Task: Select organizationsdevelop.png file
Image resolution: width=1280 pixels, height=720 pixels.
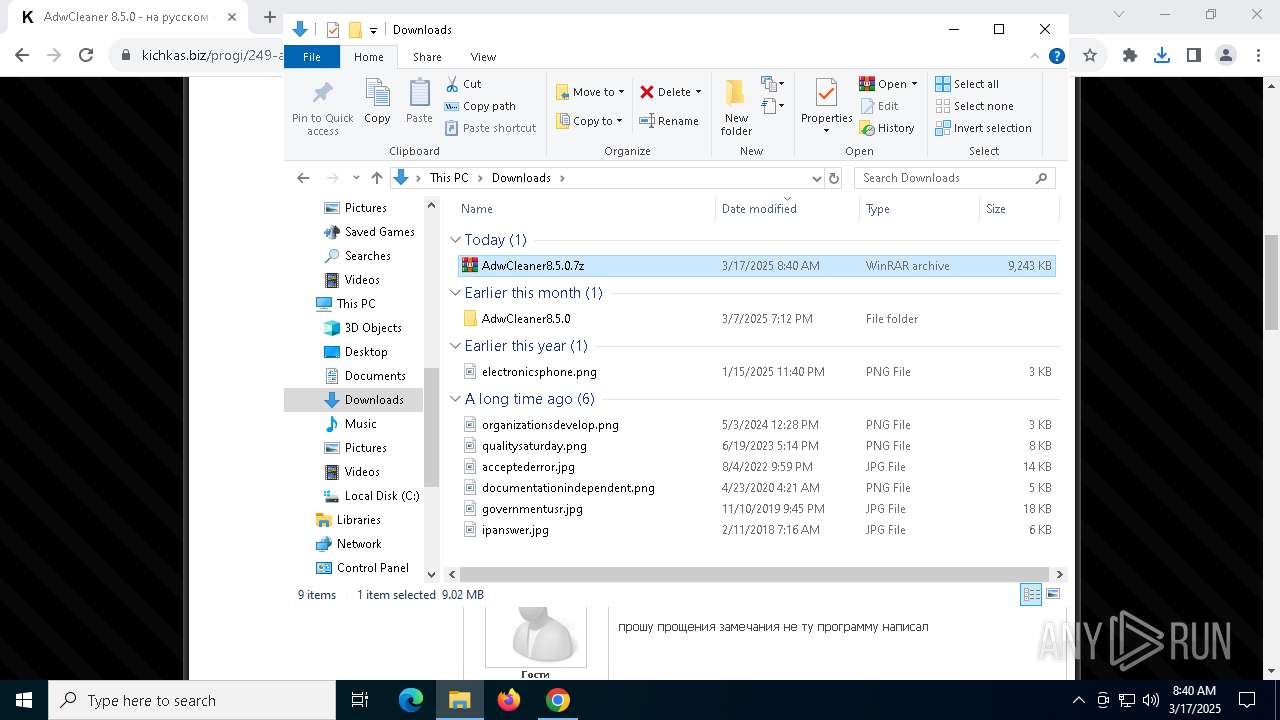Action: (x=756, y=425)
